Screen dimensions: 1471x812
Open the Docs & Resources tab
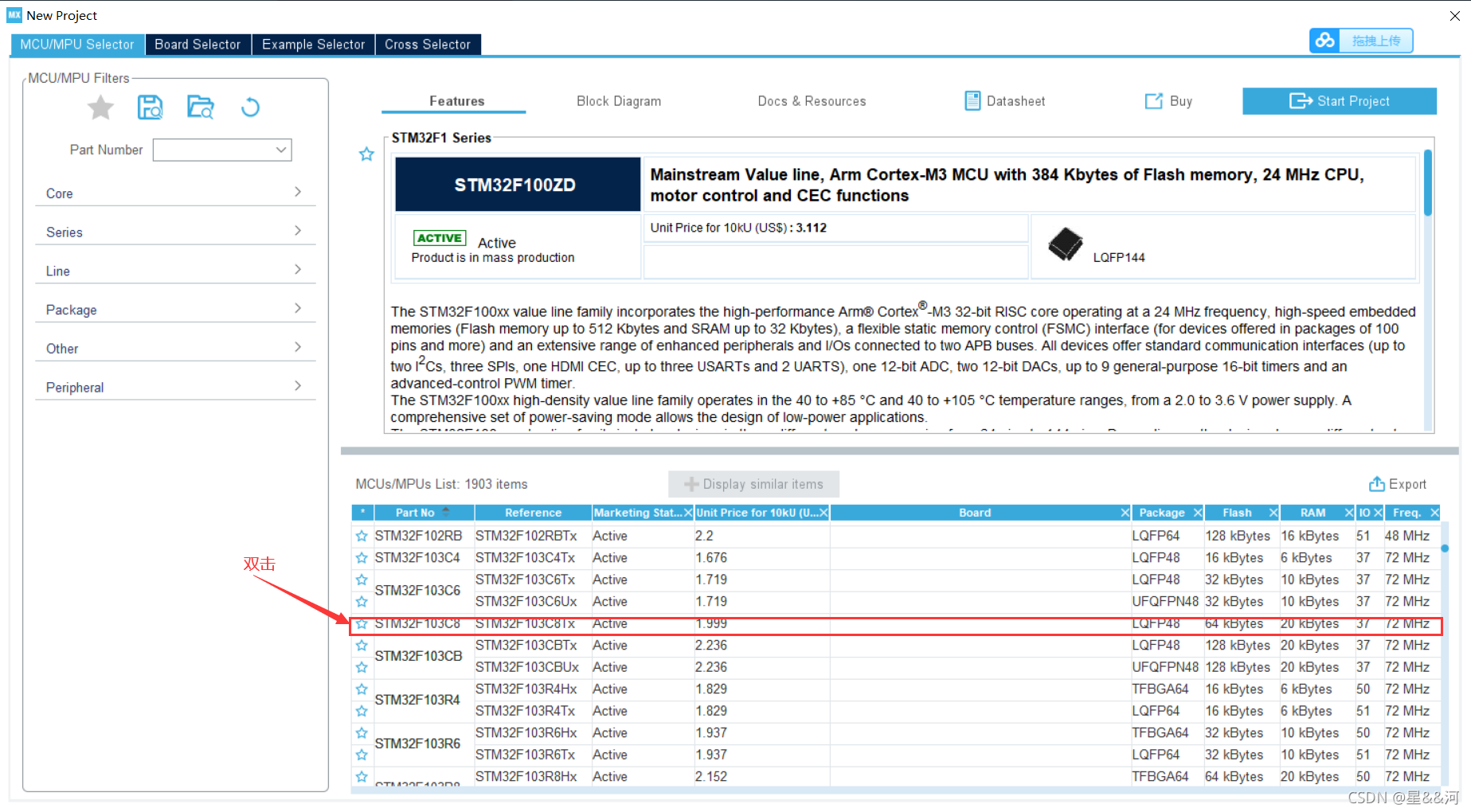(x=812, y=101)
